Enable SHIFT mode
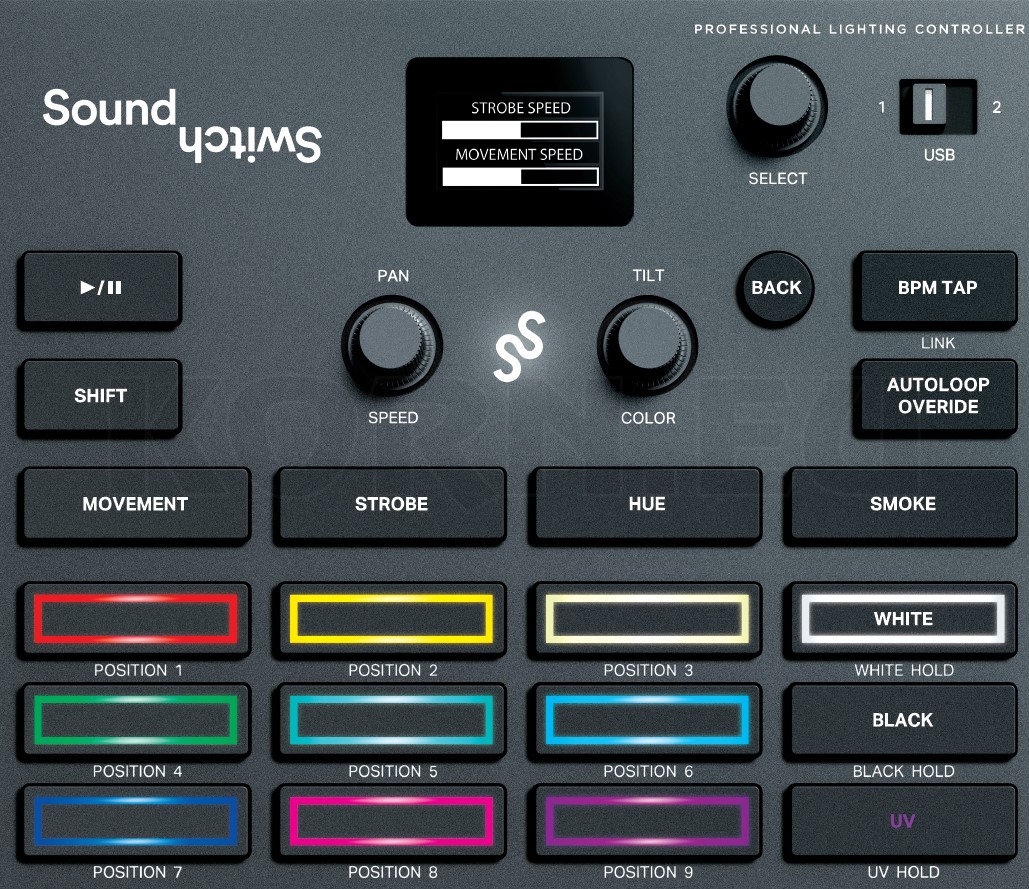Image resolution: width=1029 pixels, height=889 pixels. [99, 395]
